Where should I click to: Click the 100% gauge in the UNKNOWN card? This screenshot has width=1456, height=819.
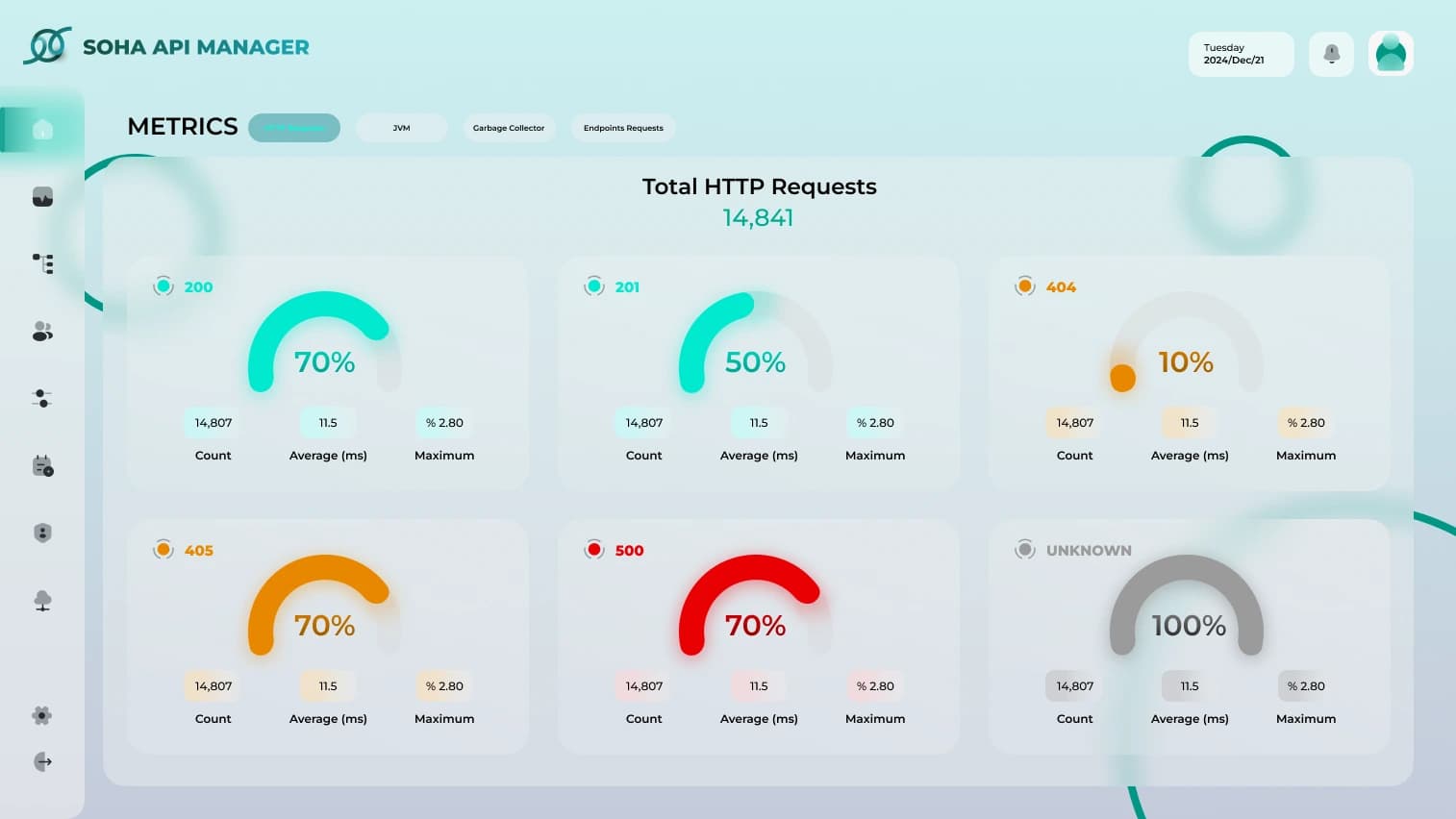pyautogui.click(x=1187, y=607)
